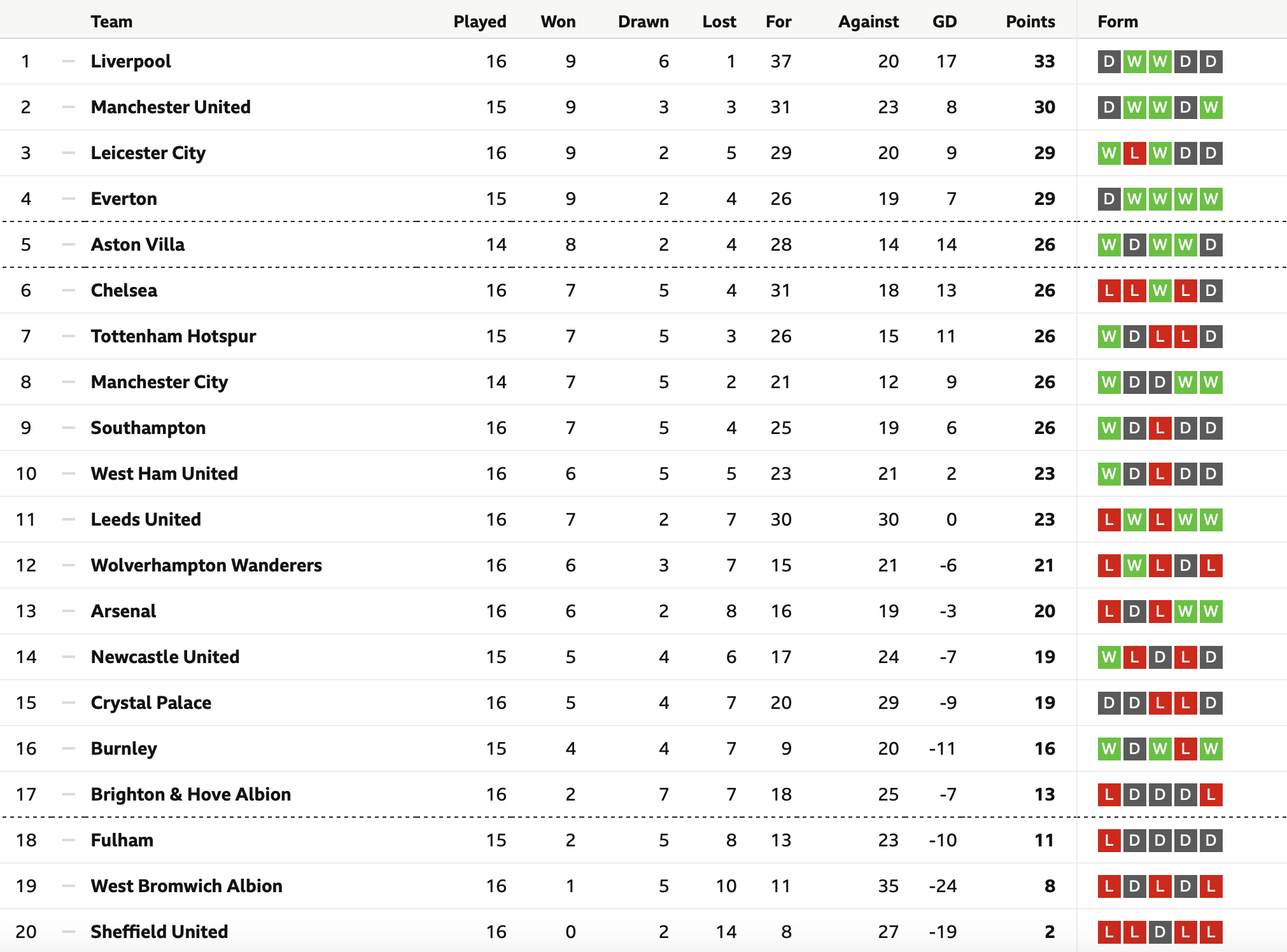Click Burnley's red L form badge
Screen dimensions: 1287x952
[1185, 749]
